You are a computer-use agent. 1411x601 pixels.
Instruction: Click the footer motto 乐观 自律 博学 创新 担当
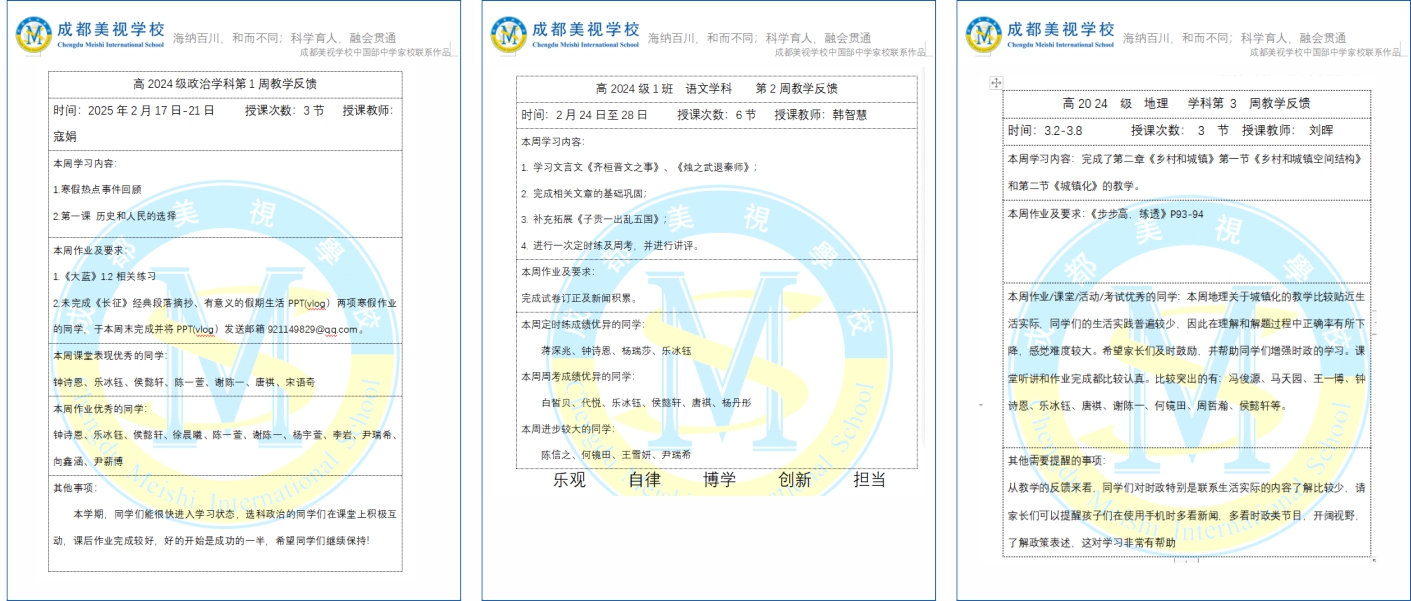719,480
